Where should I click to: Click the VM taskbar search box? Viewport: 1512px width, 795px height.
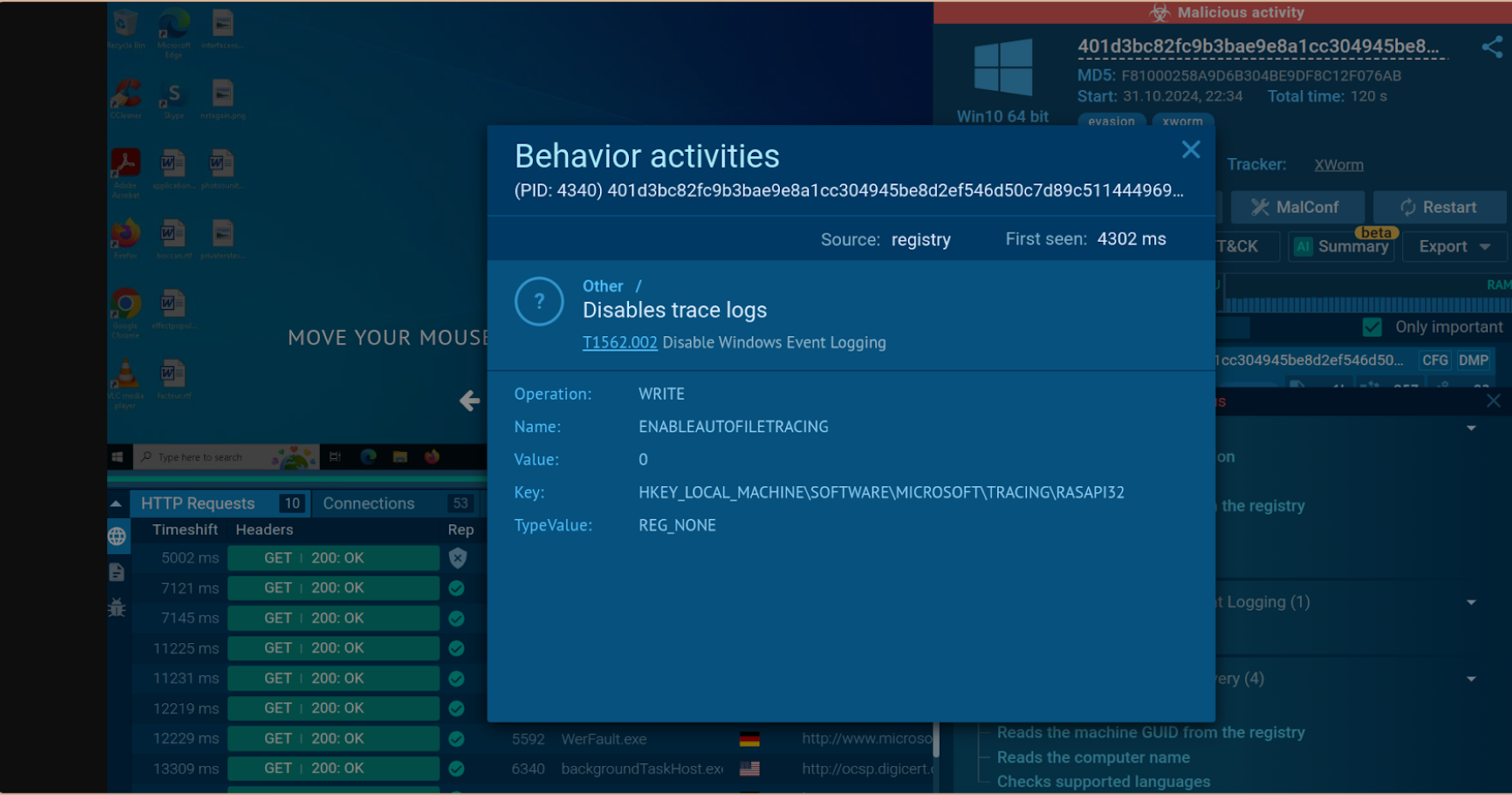pyautogui.click(x=225, y=457)
